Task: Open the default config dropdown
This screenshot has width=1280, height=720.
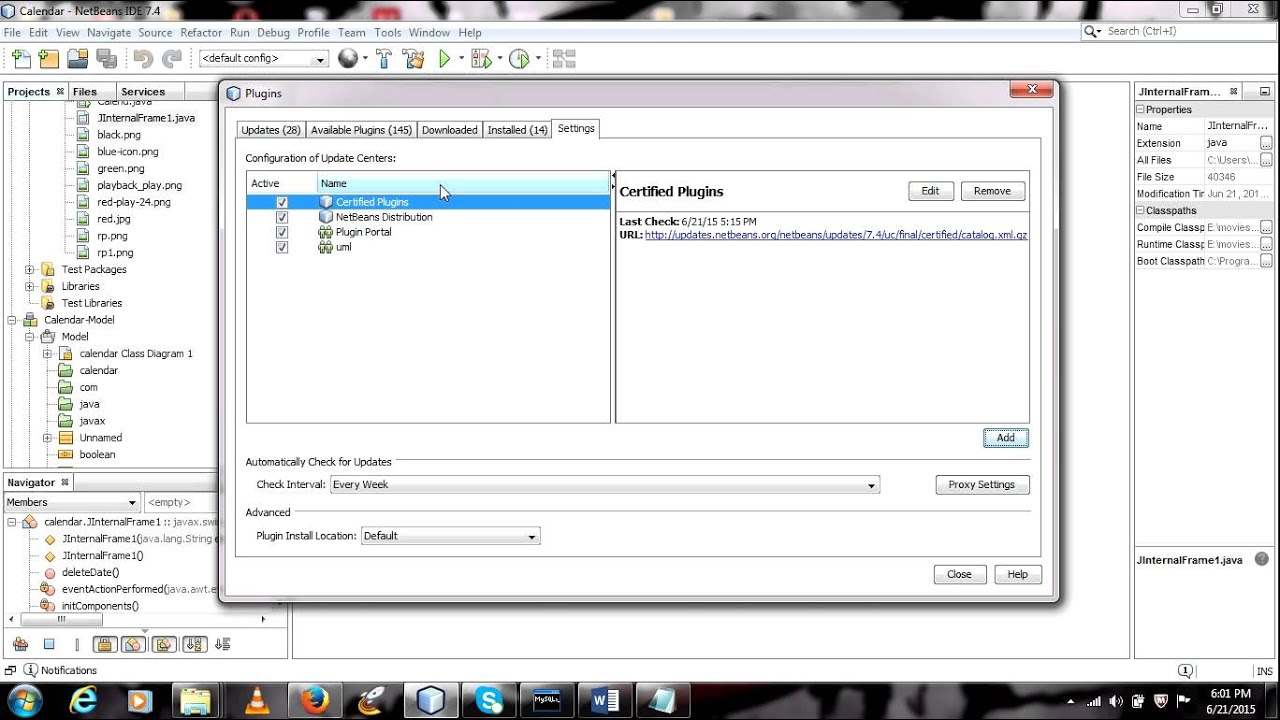Action: tap(264, 59)
